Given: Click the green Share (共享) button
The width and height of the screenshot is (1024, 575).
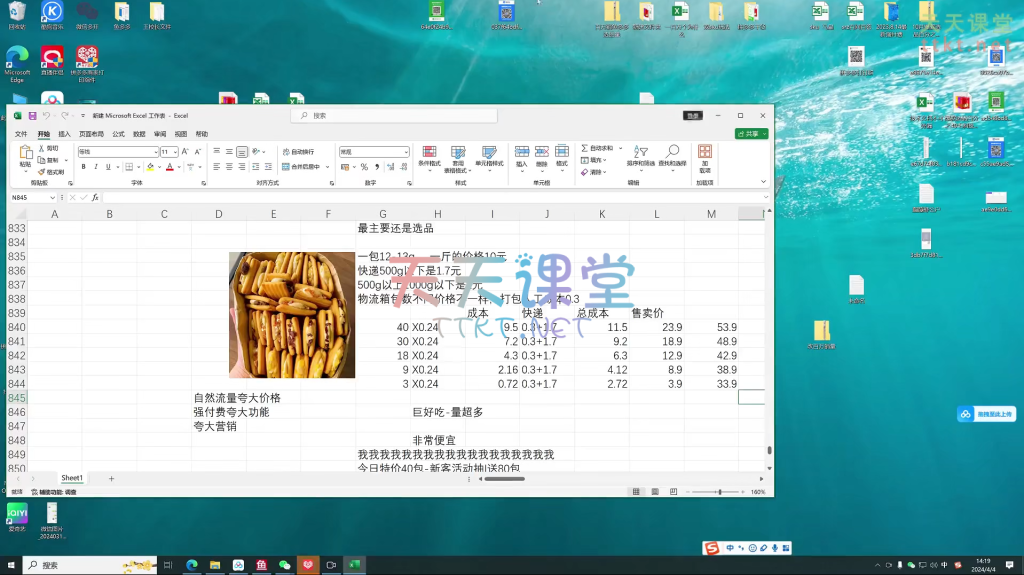Looking at the screenshot, I should pyautogui.click(x=751, y=133).
